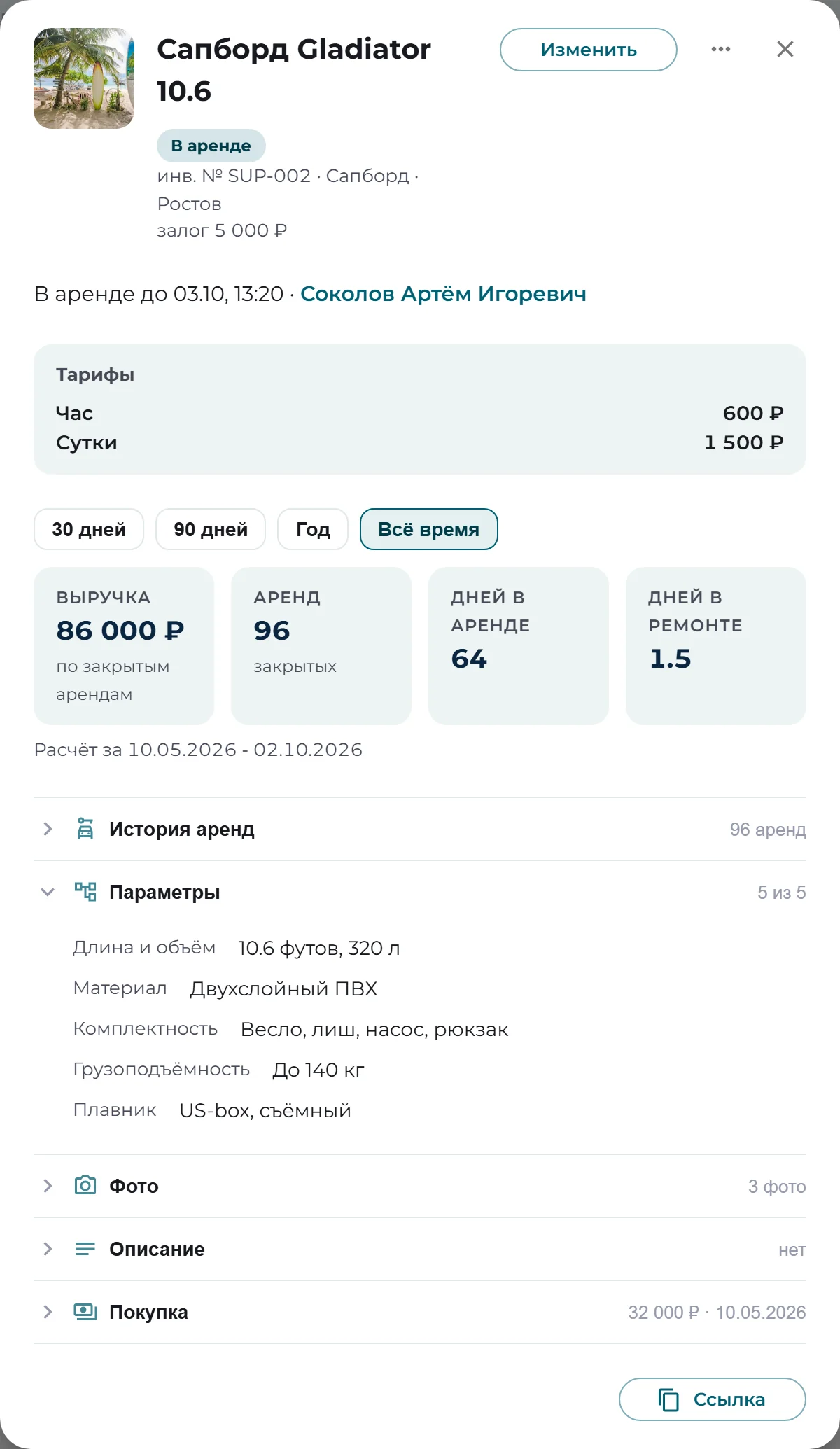
Task: Click the Дней в ремонте 1.5 card
Action: 716,645
